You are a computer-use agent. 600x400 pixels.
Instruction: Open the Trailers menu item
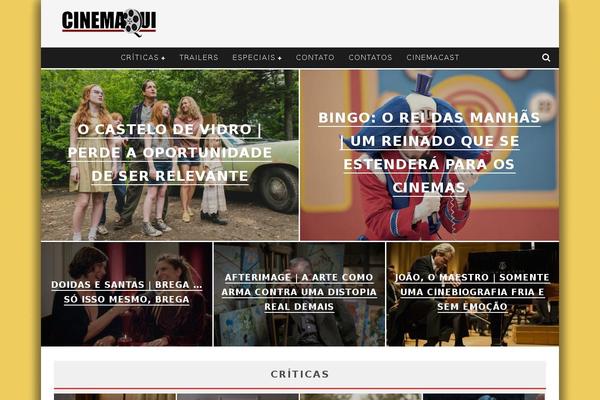tap(199, 57)
